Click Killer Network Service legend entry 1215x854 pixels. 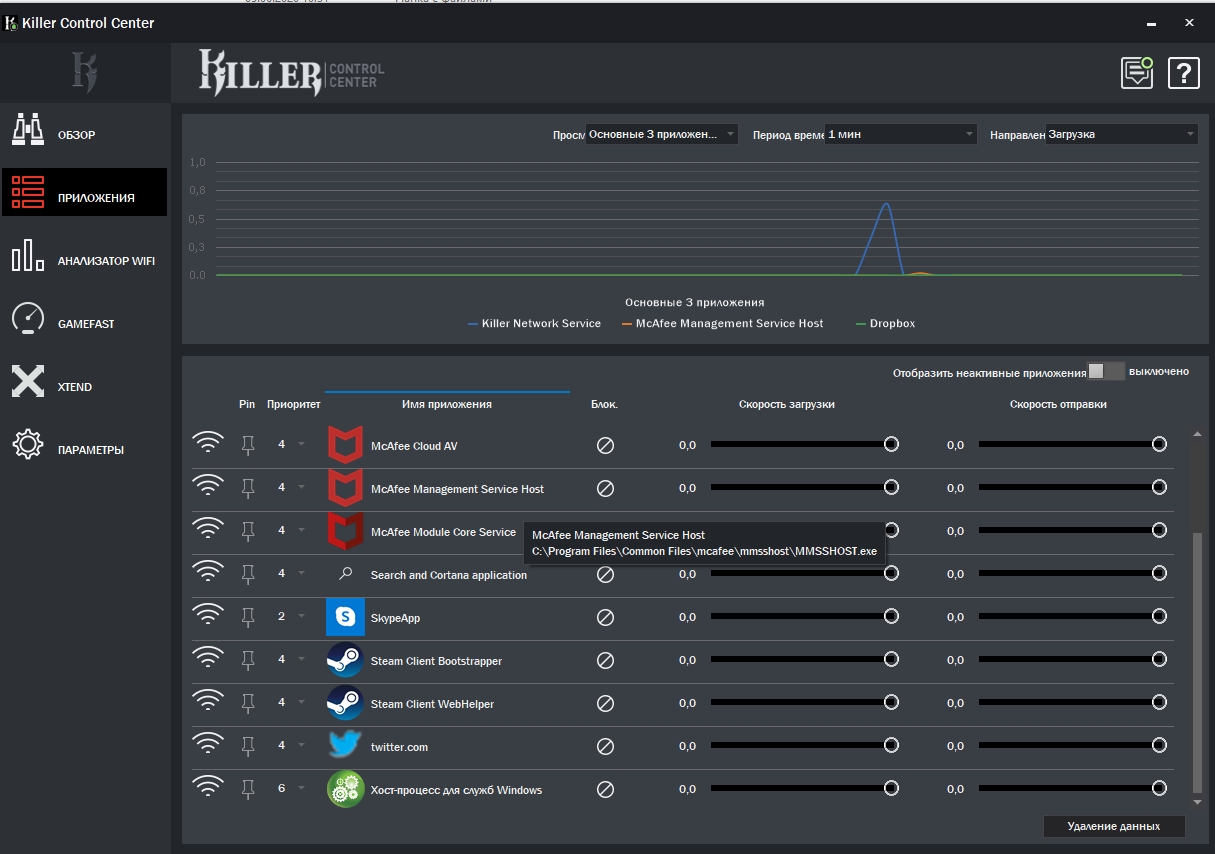[x=535, y=324]
